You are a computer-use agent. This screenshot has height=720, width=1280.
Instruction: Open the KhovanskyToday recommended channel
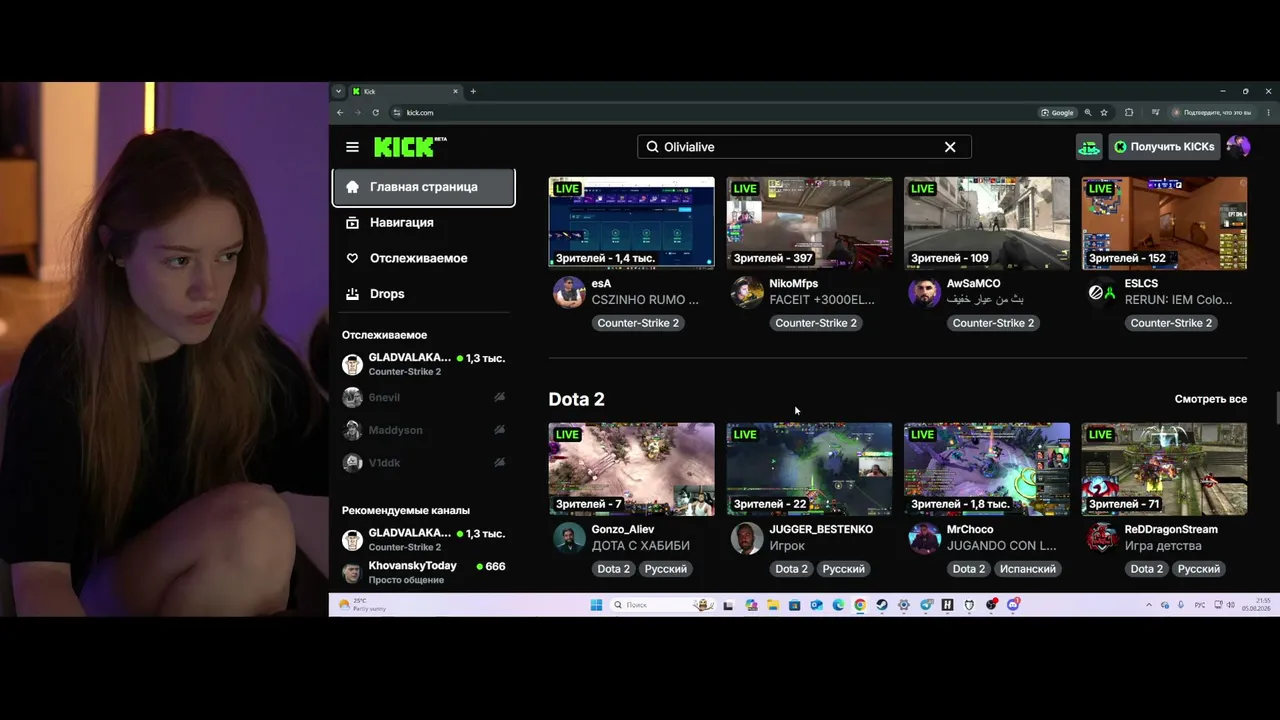click(423, 572)
